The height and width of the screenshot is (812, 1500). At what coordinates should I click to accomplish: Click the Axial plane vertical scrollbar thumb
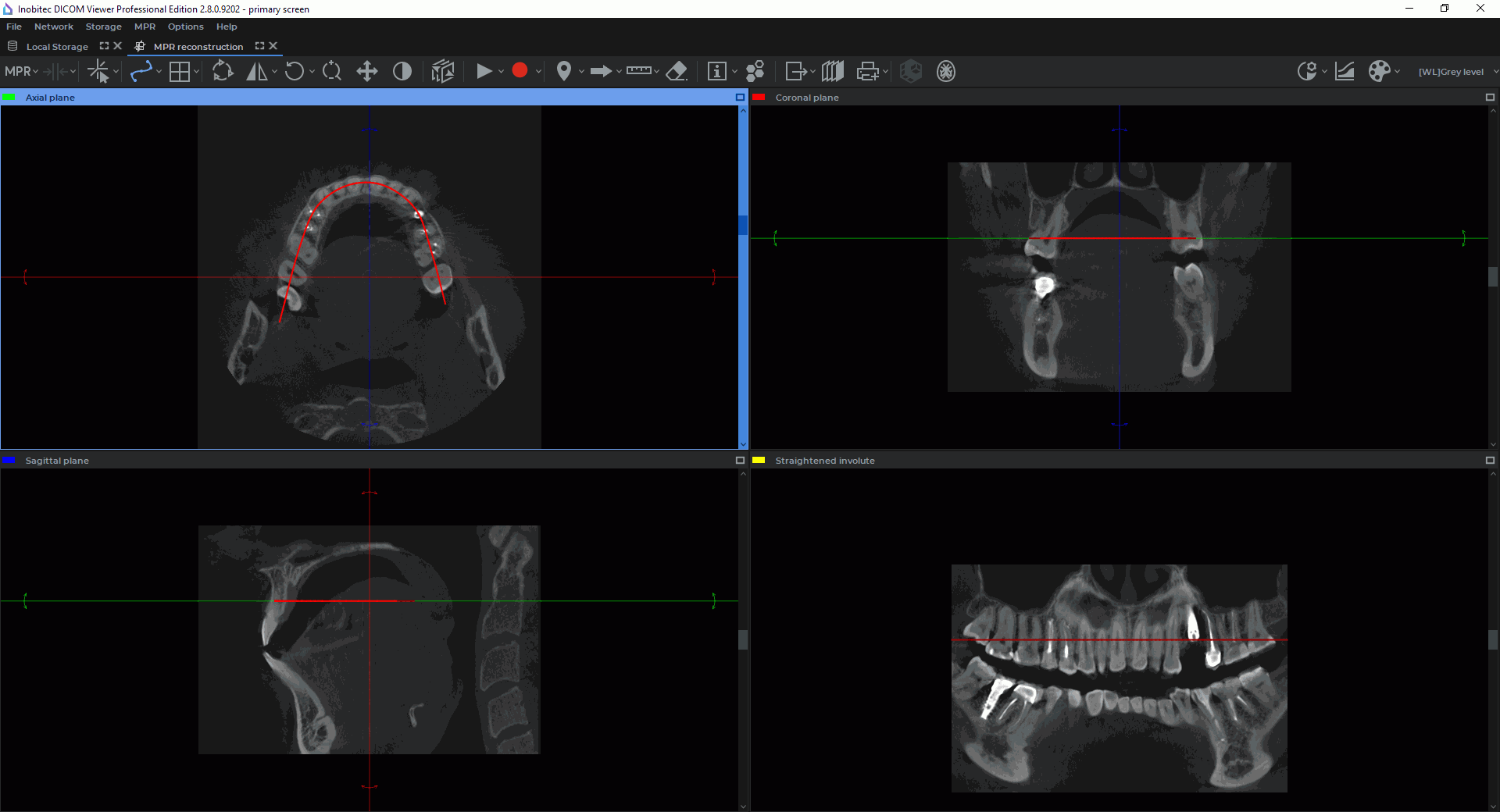743,225
